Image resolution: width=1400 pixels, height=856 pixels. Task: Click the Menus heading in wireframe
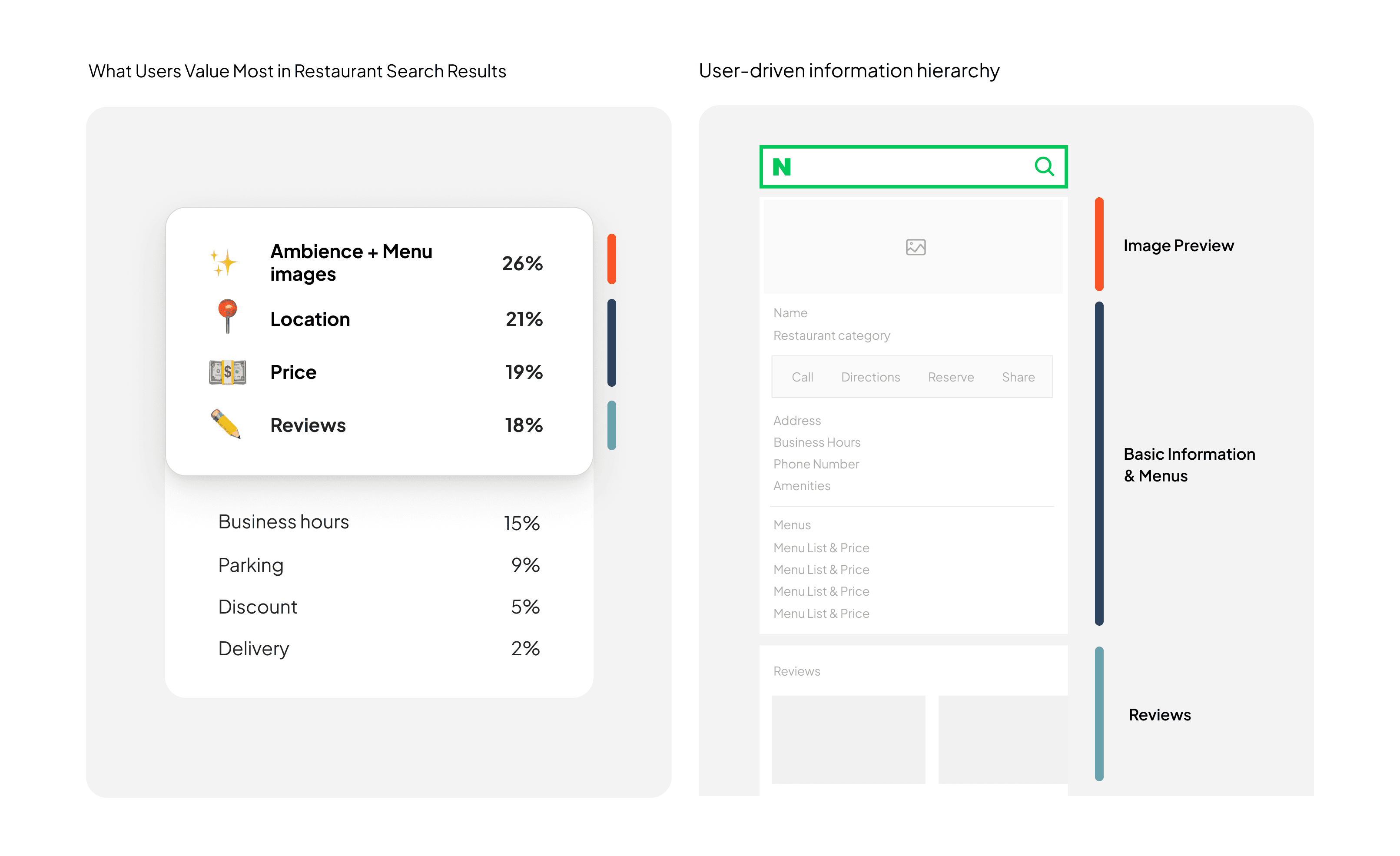click(792, 525)
